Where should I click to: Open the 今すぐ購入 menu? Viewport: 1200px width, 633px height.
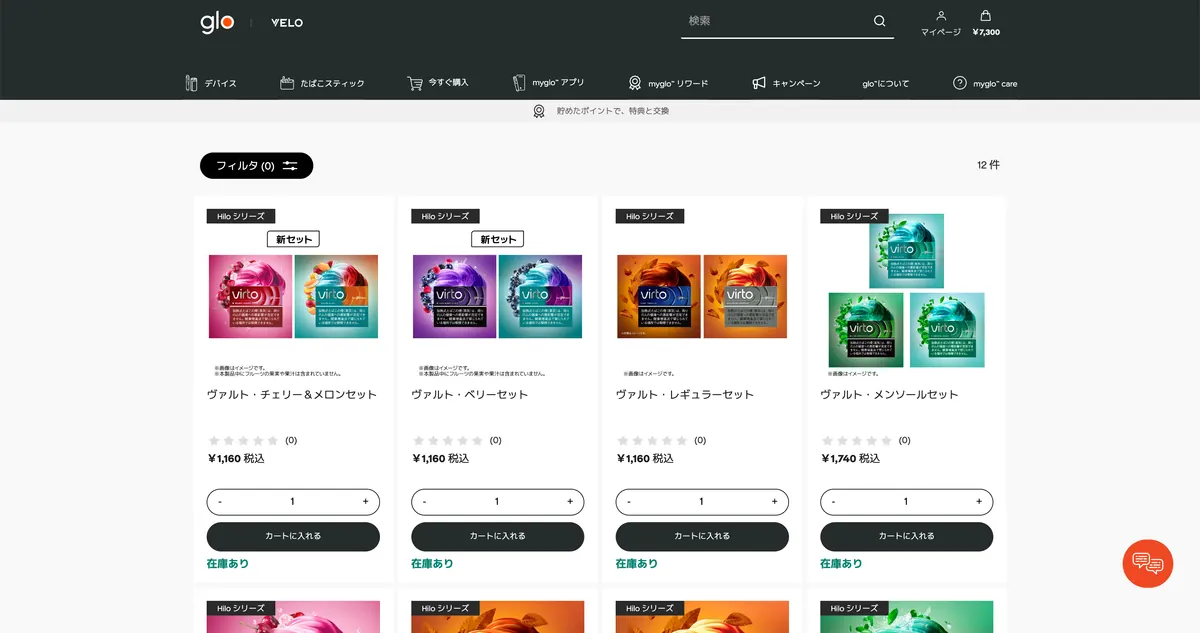pos(437,83)
